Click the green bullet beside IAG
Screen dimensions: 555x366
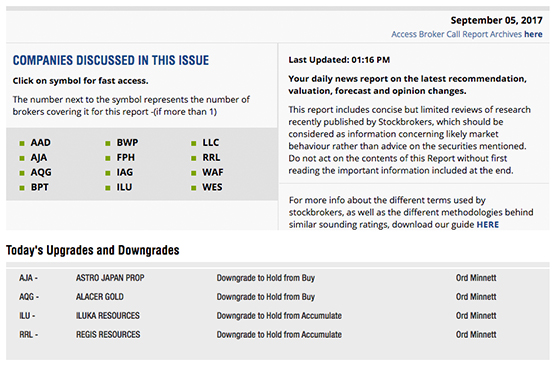pyautogui.click(x=108, y=173)
